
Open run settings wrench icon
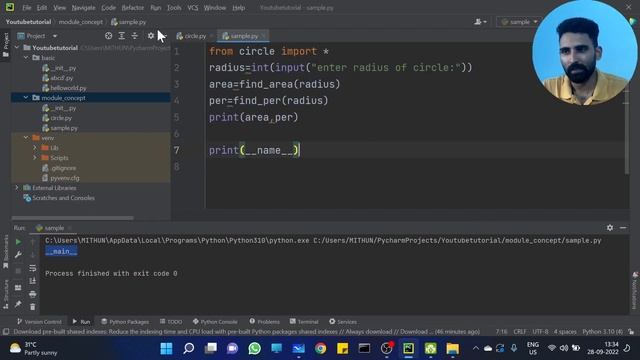tap(18, 255)
